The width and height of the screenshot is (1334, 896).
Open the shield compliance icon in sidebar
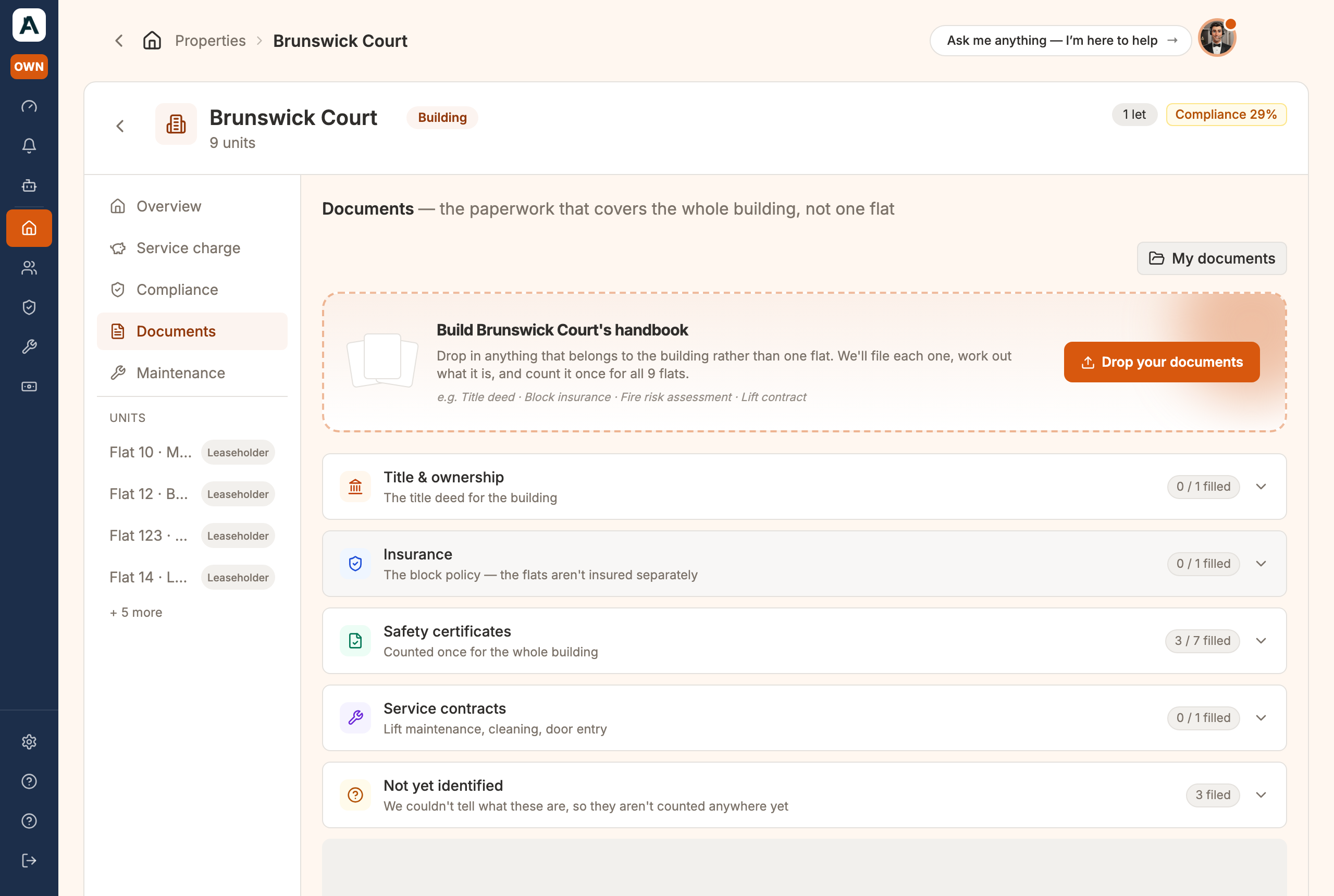[x=29, y=307]
